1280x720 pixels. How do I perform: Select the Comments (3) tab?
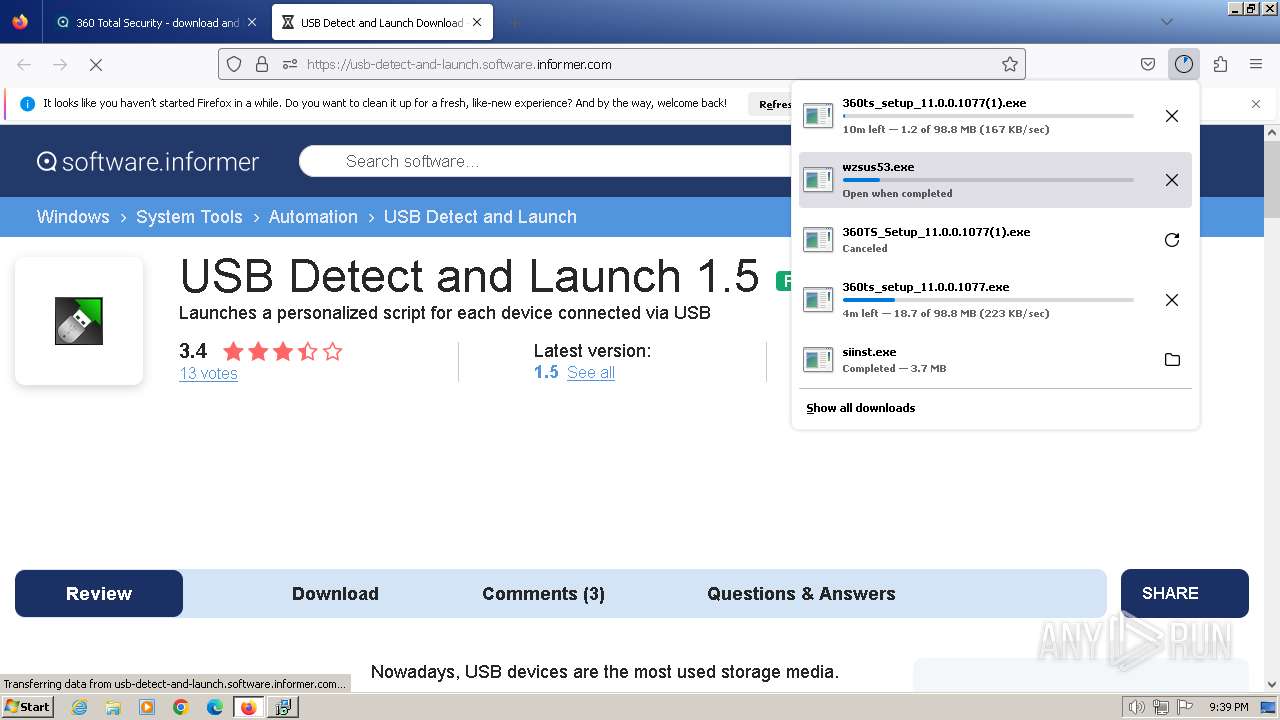tap(543, 594)
